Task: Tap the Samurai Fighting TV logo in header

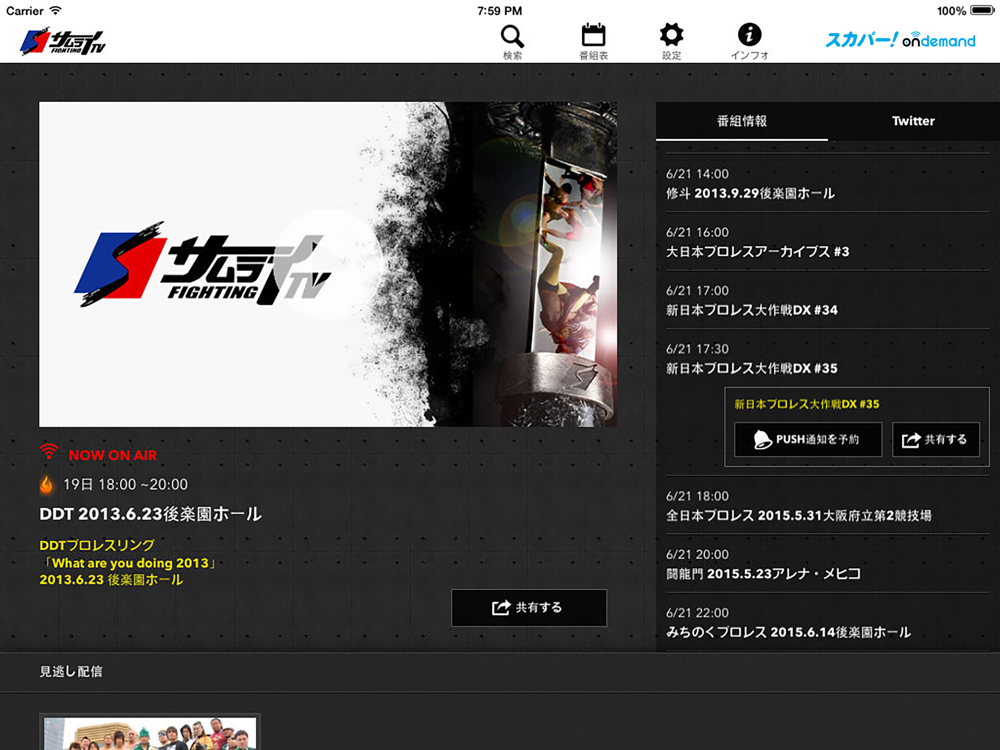Action: tap(62, 41)
